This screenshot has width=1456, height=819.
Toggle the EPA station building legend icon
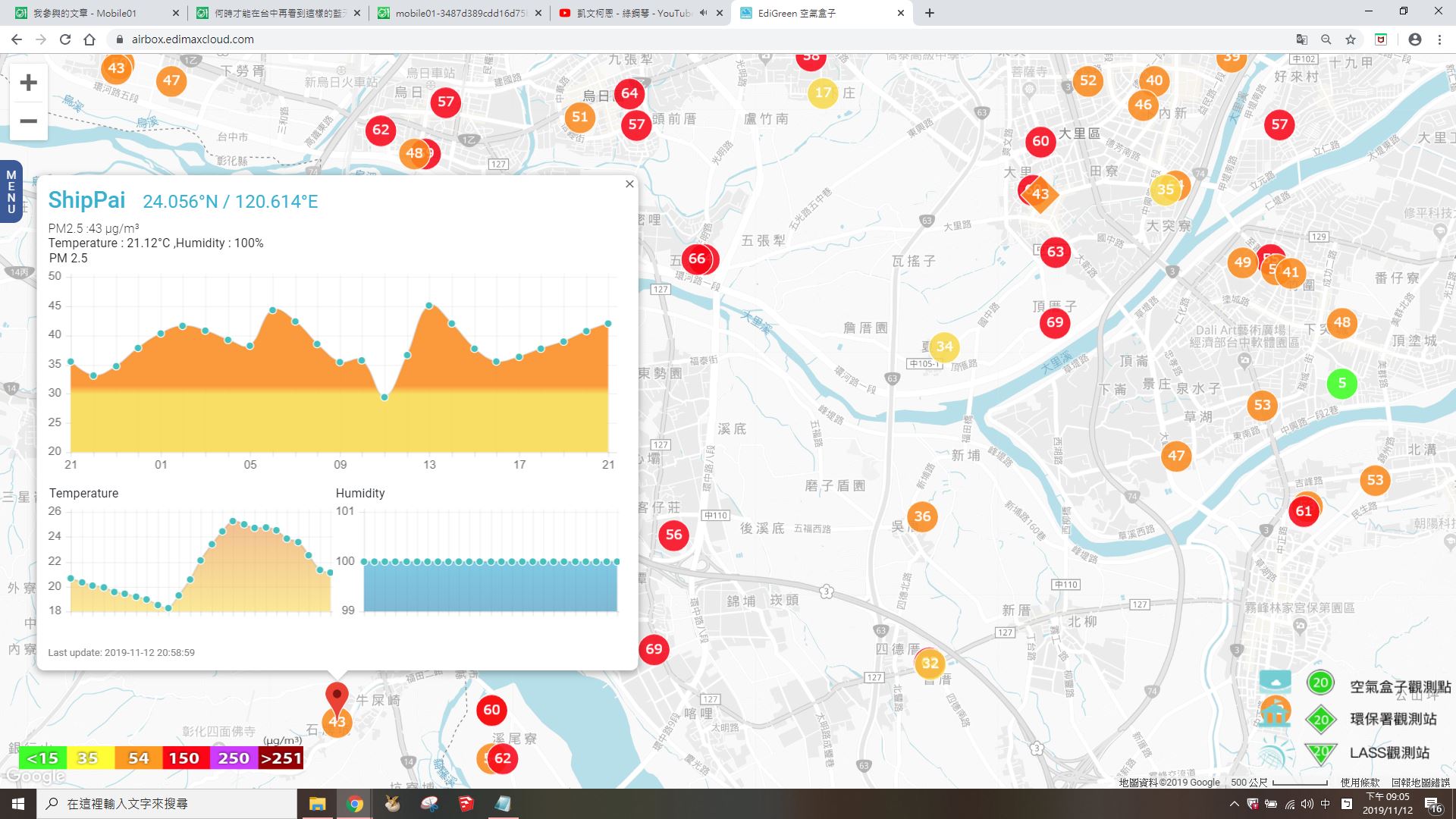pyautogui.click(x=1276, y=712)
